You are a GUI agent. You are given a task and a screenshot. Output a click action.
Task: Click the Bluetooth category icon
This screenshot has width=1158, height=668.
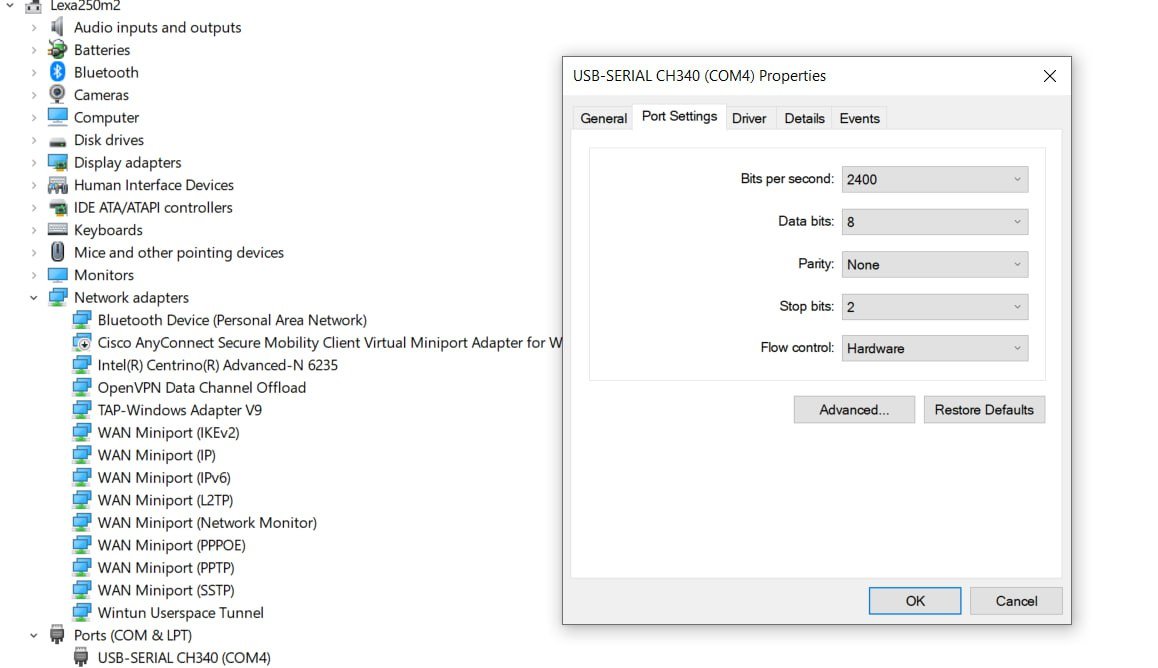tap(58, 72)
